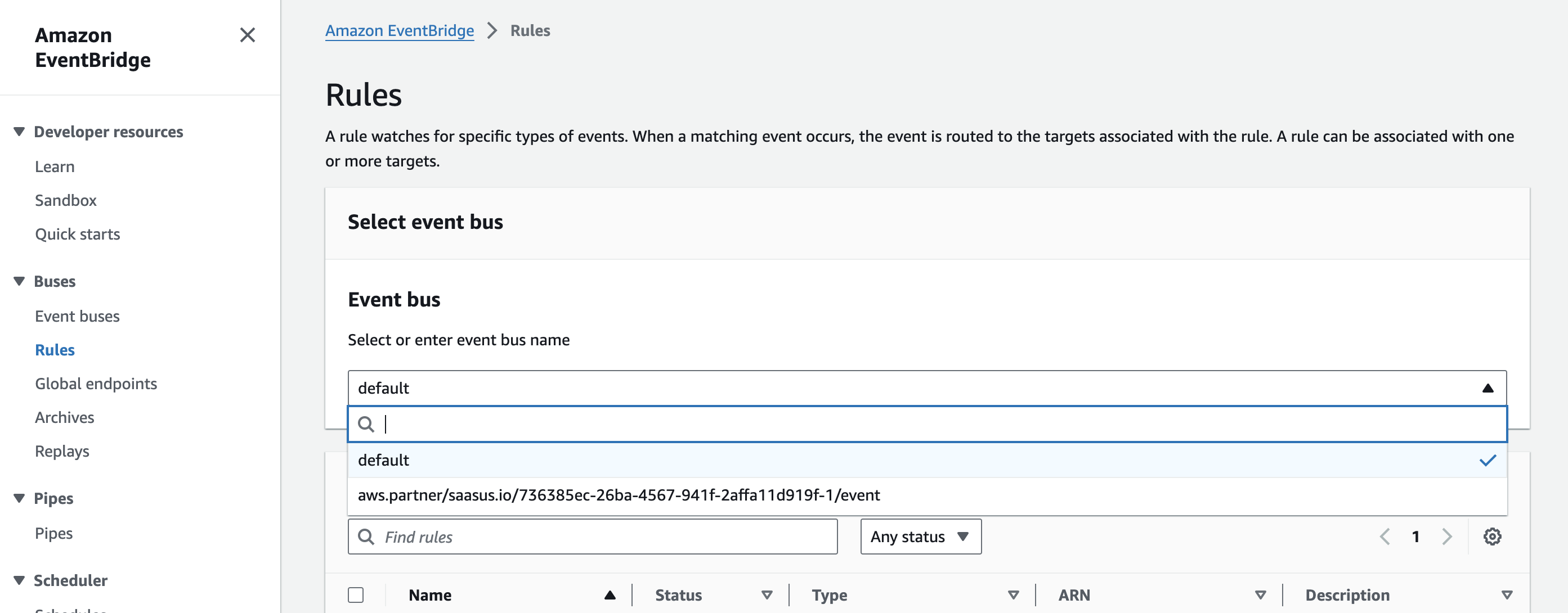This screenshot has width=1568, height=613.
Task: Go to previous page of rules
Action: click(1385, 537)
